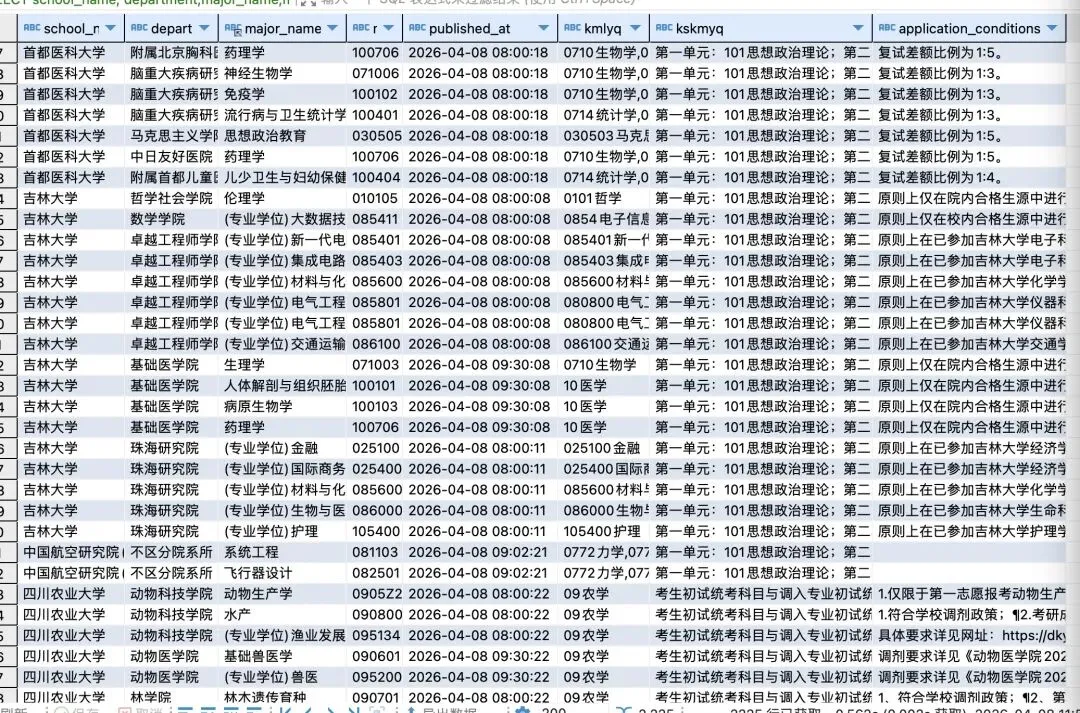Open the depart column filter dropdown arrow

coord(204,28)
